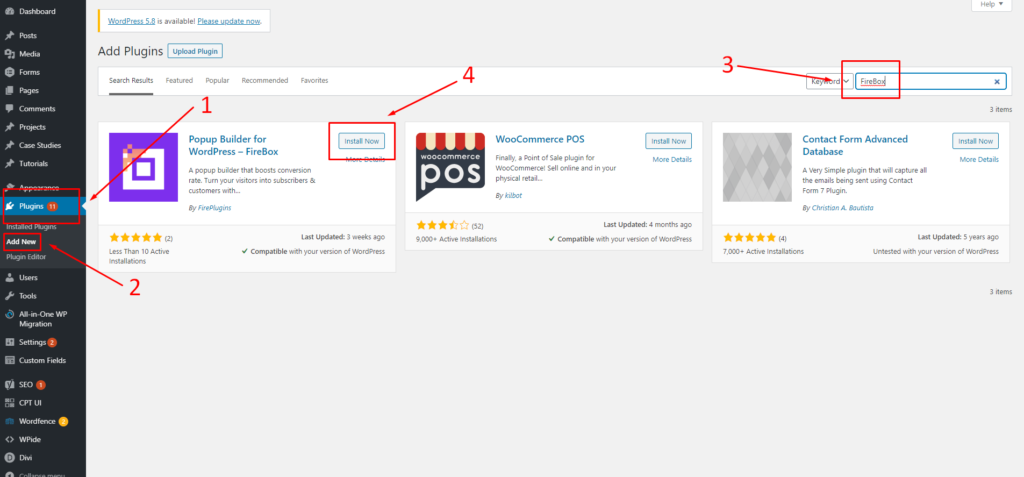Click the Tools wrench icon
1024x477 pixels.
point(9,295)
